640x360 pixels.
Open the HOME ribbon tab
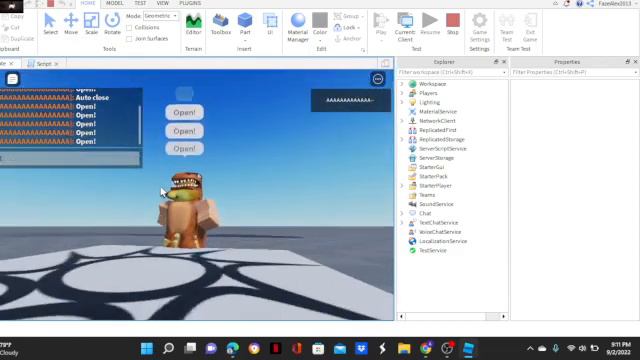coord(88,3)
